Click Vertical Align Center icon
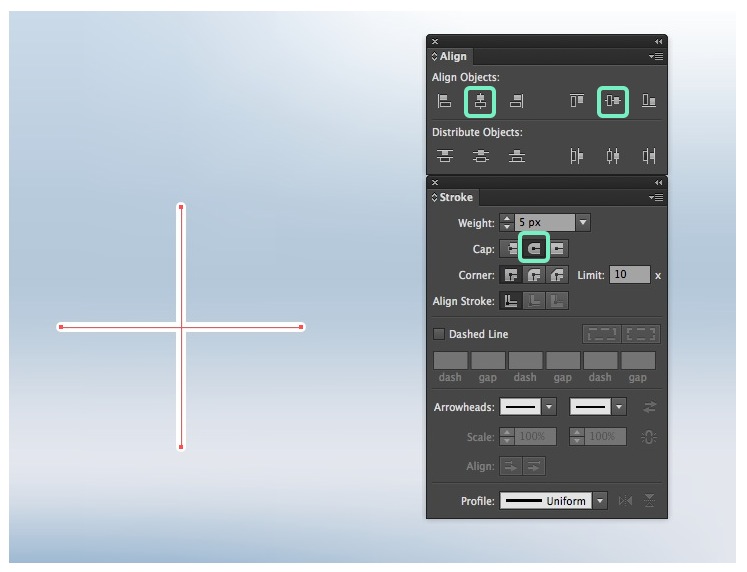 pyautogui.click(x=613, y=101)
